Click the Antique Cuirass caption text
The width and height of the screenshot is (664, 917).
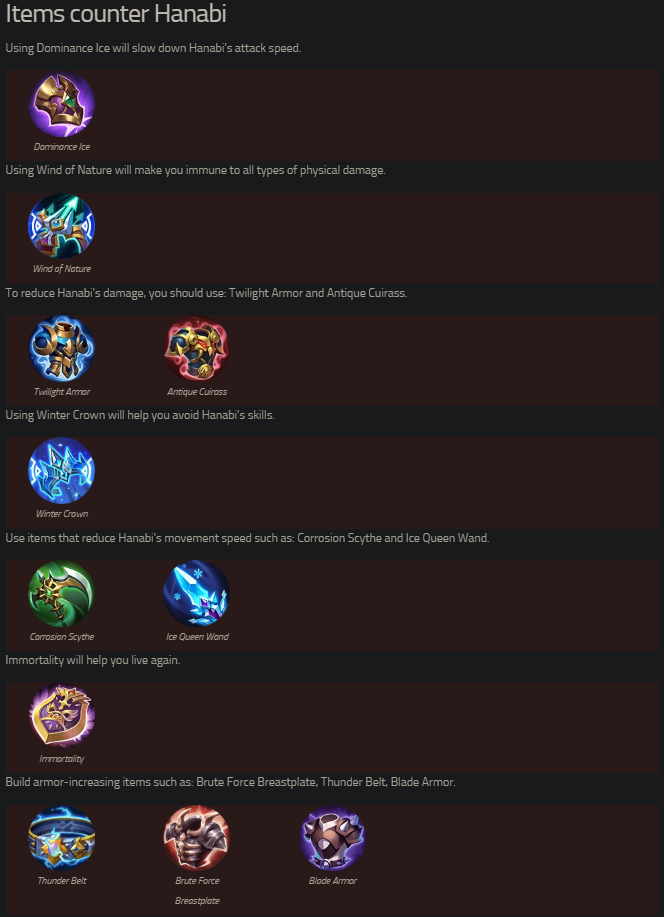click(x=197, y=392)
